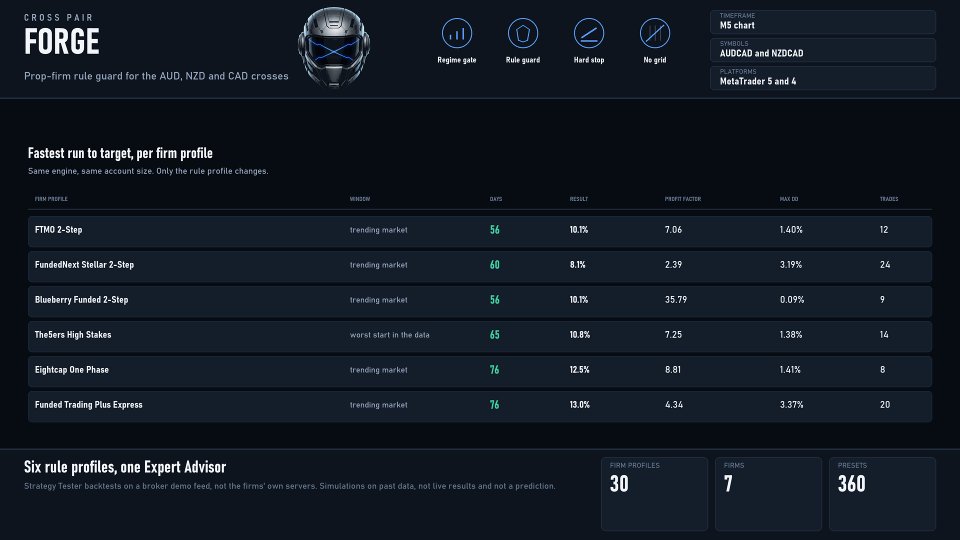Select the Funded Trading Plus Express row name
Viewport: 960px width, 540px height.
tap(88, 404)
